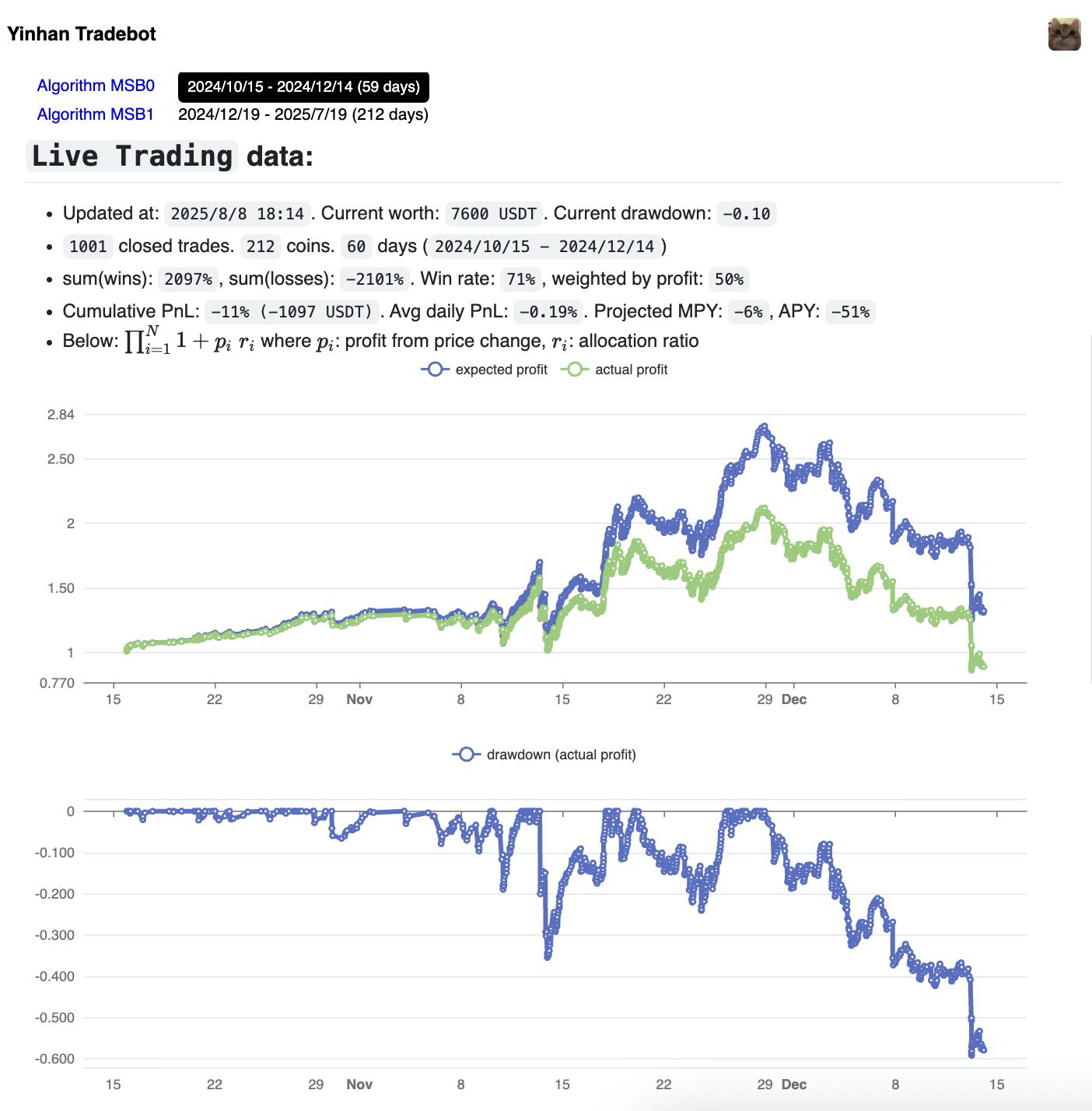Click the lowest drawdown point near -0.600
Screen dimensions: 1092x1111
coord(971,1054)
